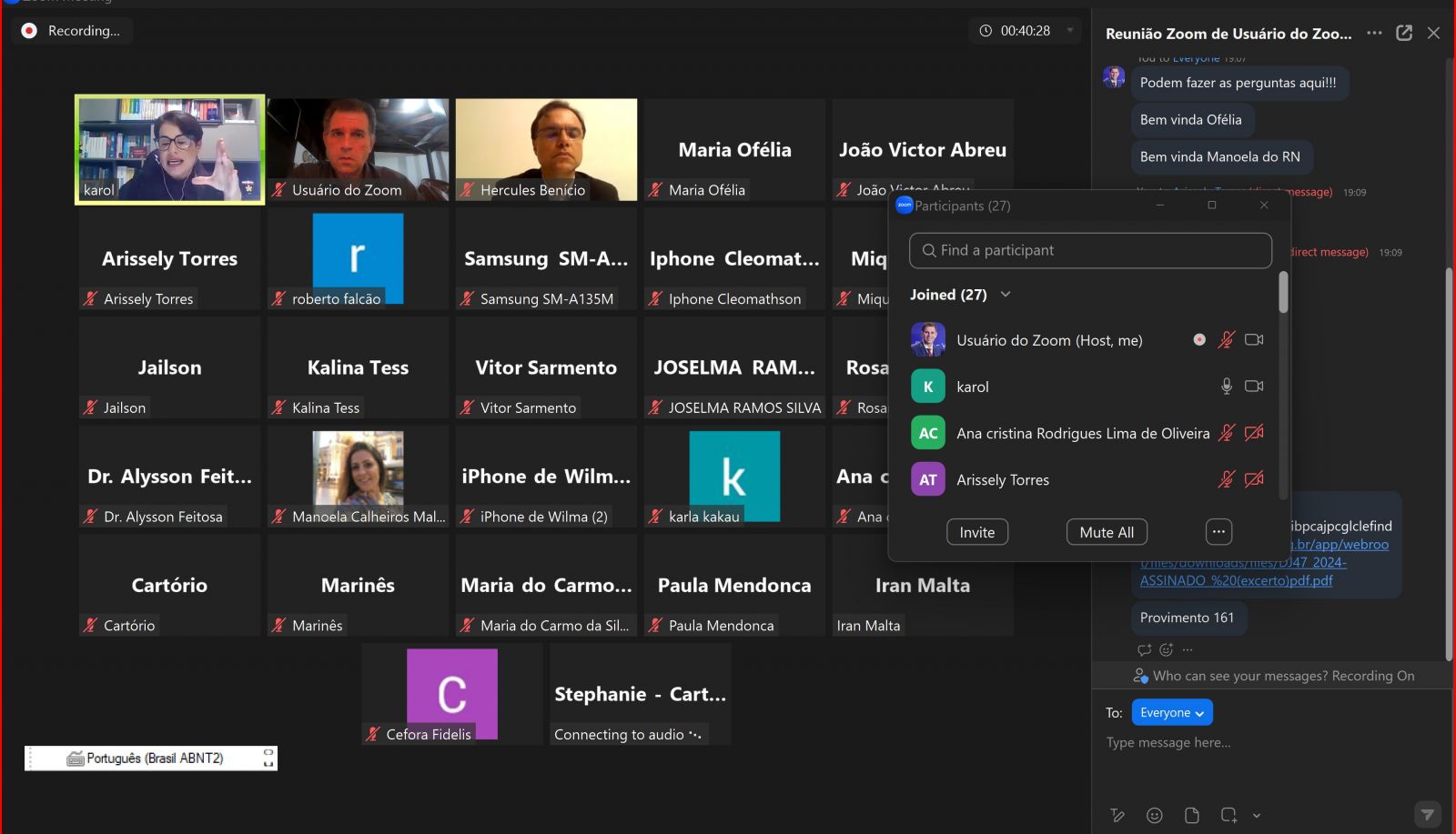Select the karla kakau avatar tile

pos(734,477)
